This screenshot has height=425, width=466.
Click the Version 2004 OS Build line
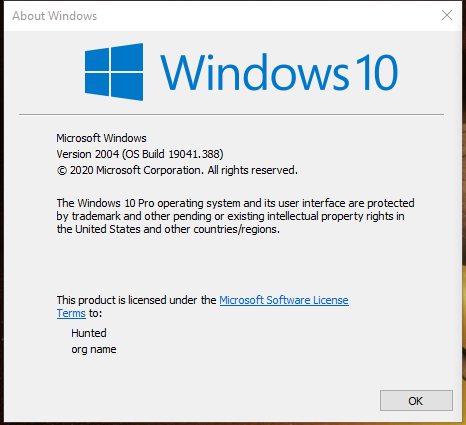[140, 154]
